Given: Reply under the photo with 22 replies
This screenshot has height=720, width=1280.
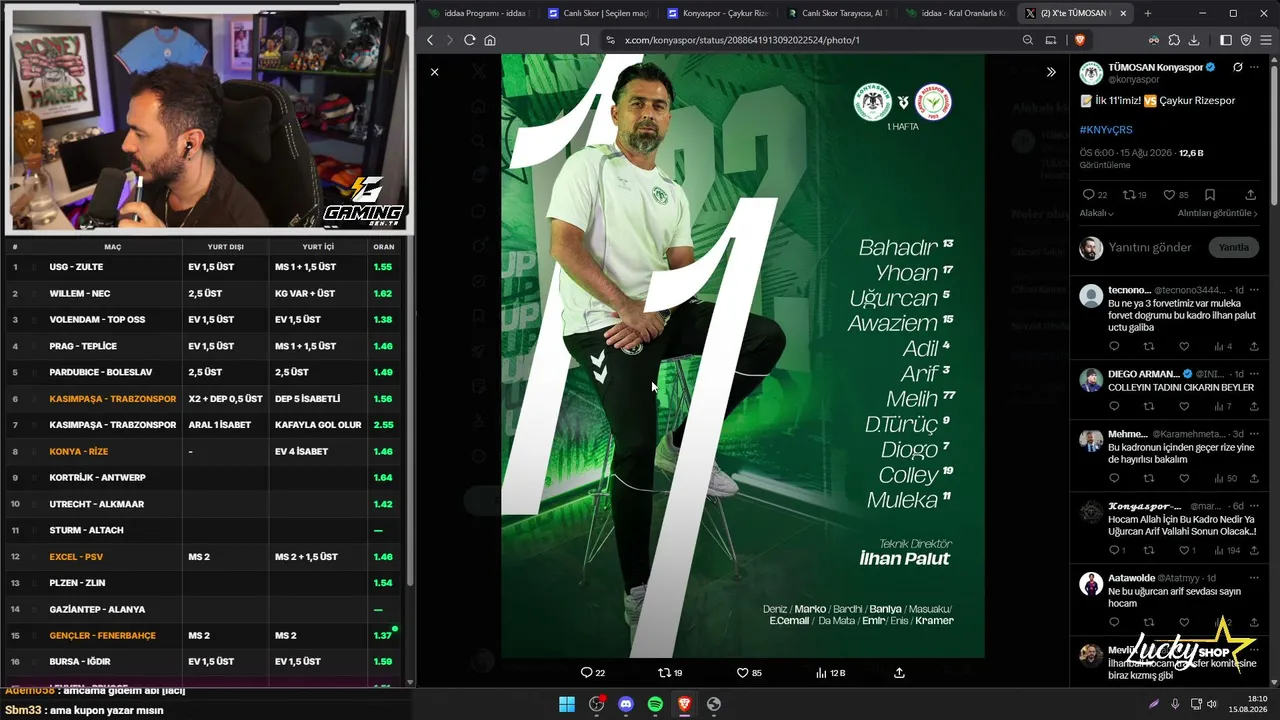Looking at the screenshot, I should 593,673.
